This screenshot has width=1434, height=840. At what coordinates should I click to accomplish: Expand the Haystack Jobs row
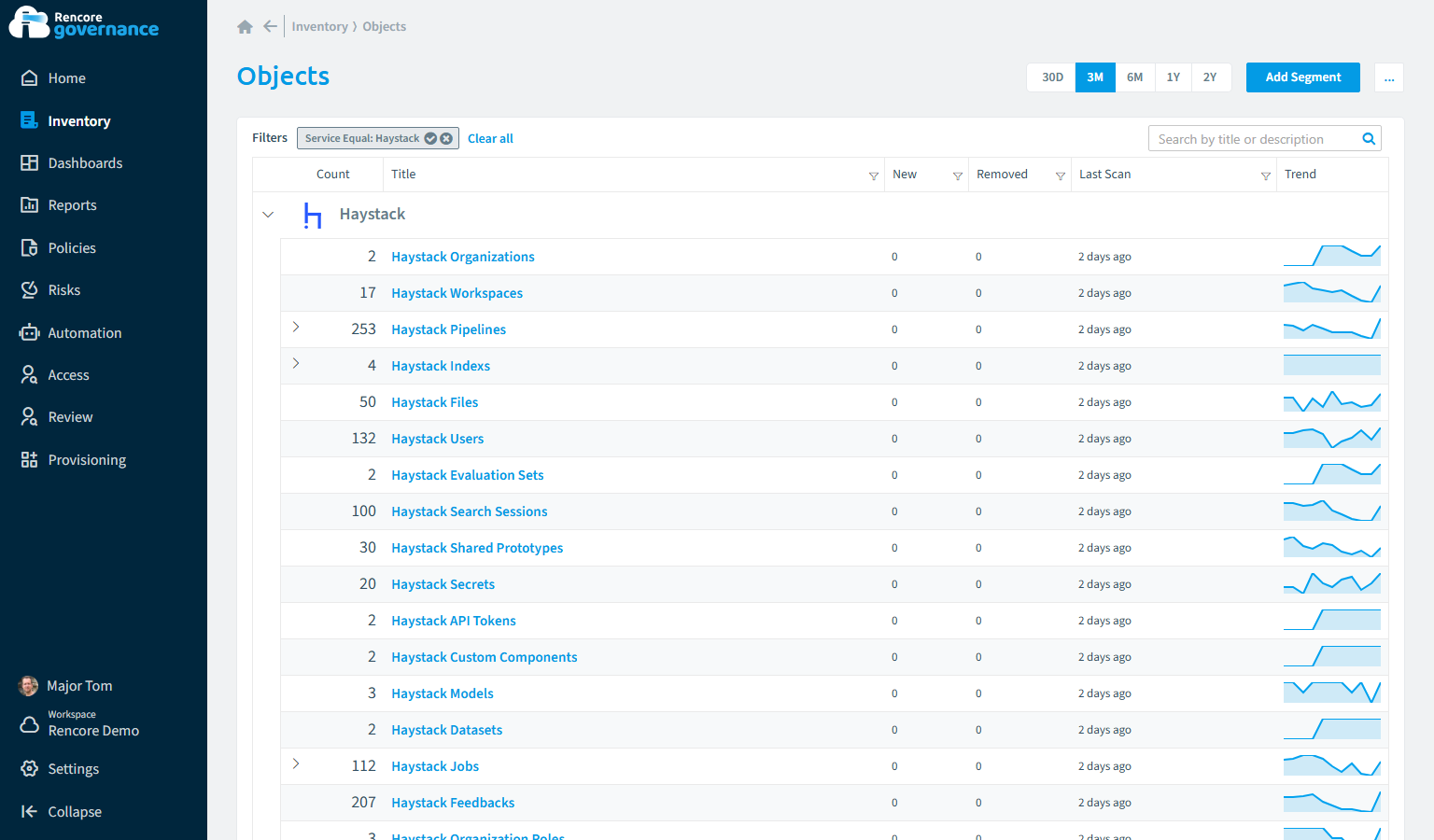[x=296, y=763]
